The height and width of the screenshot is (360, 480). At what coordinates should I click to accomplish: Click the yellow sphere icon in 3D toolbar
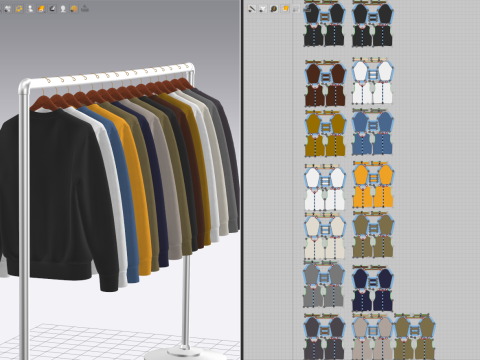(74, 9)
